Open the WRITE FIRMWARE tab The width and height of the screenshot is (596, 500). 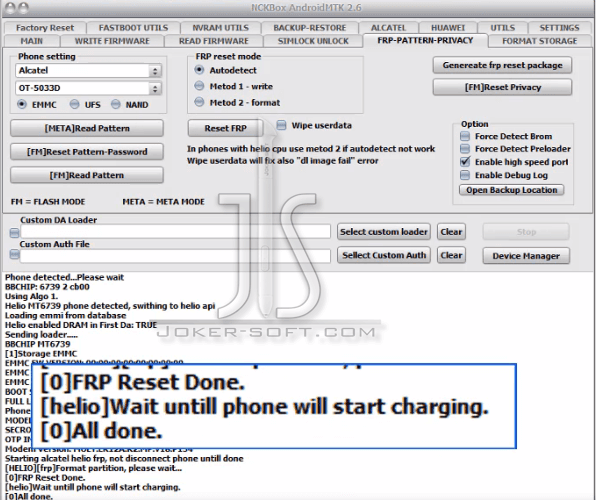pos(112,41)
